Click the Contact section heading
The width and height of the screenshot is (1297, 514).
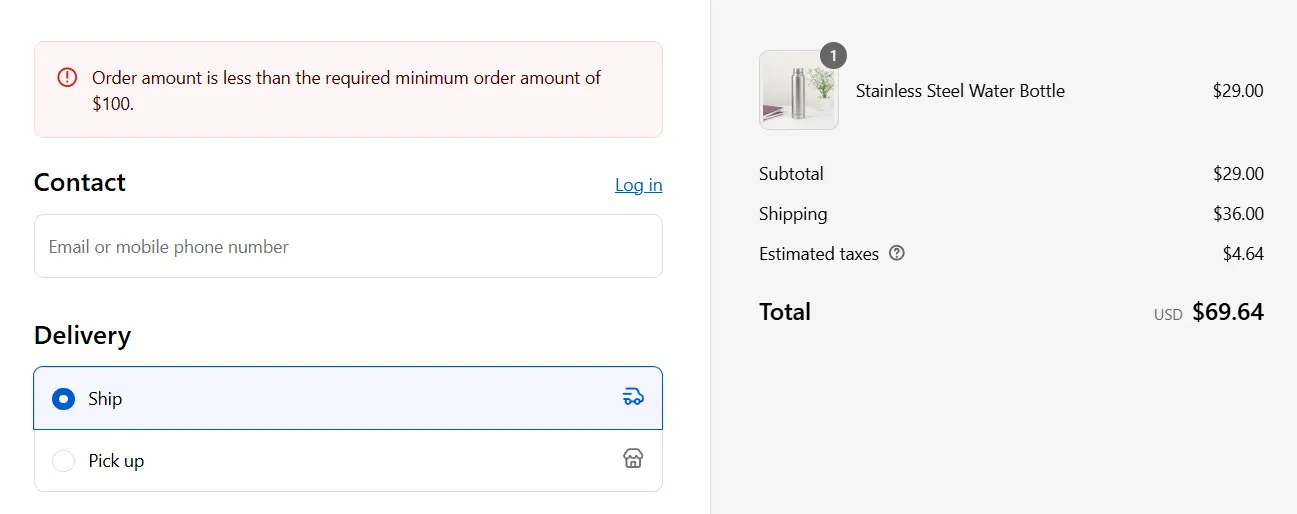[x=80, y=183]
